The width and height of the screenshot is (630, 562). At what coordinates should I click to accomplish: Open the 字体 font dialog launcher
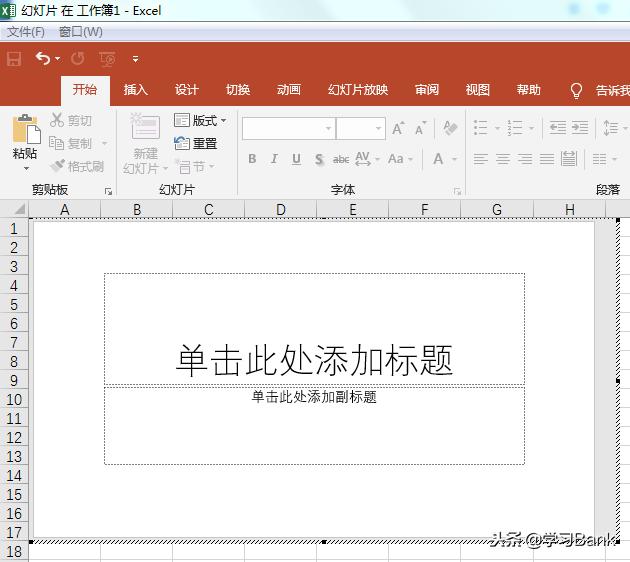pyautogui.click(x=457, y=191)
